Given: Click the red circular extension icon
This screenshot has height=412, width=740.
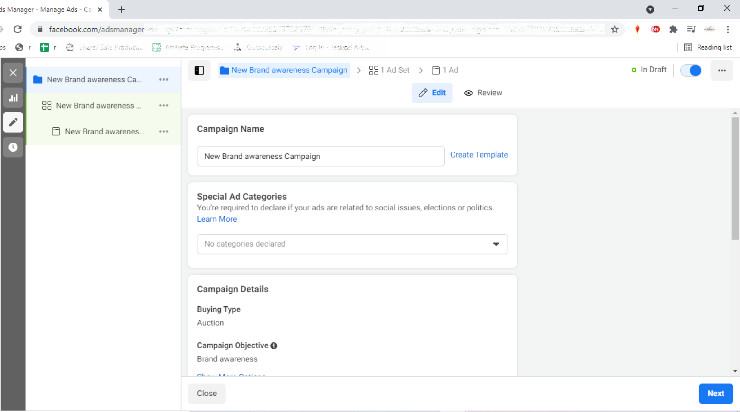Looking at the screenshot, I should pos(655,29).
